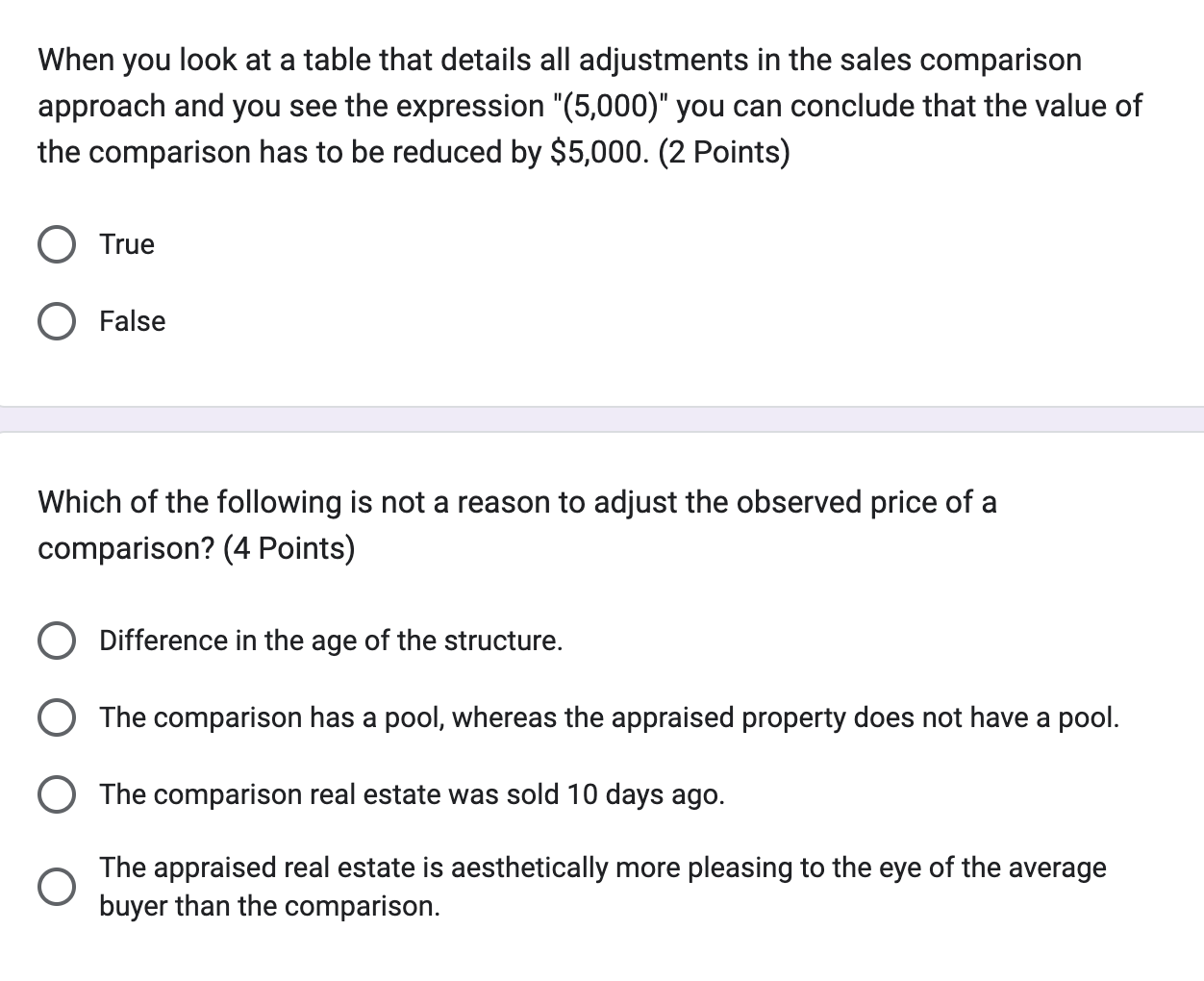Click the False answer label
This screenshot has width=1204, height=981.
pyautogui.click(x=133, y=321)
